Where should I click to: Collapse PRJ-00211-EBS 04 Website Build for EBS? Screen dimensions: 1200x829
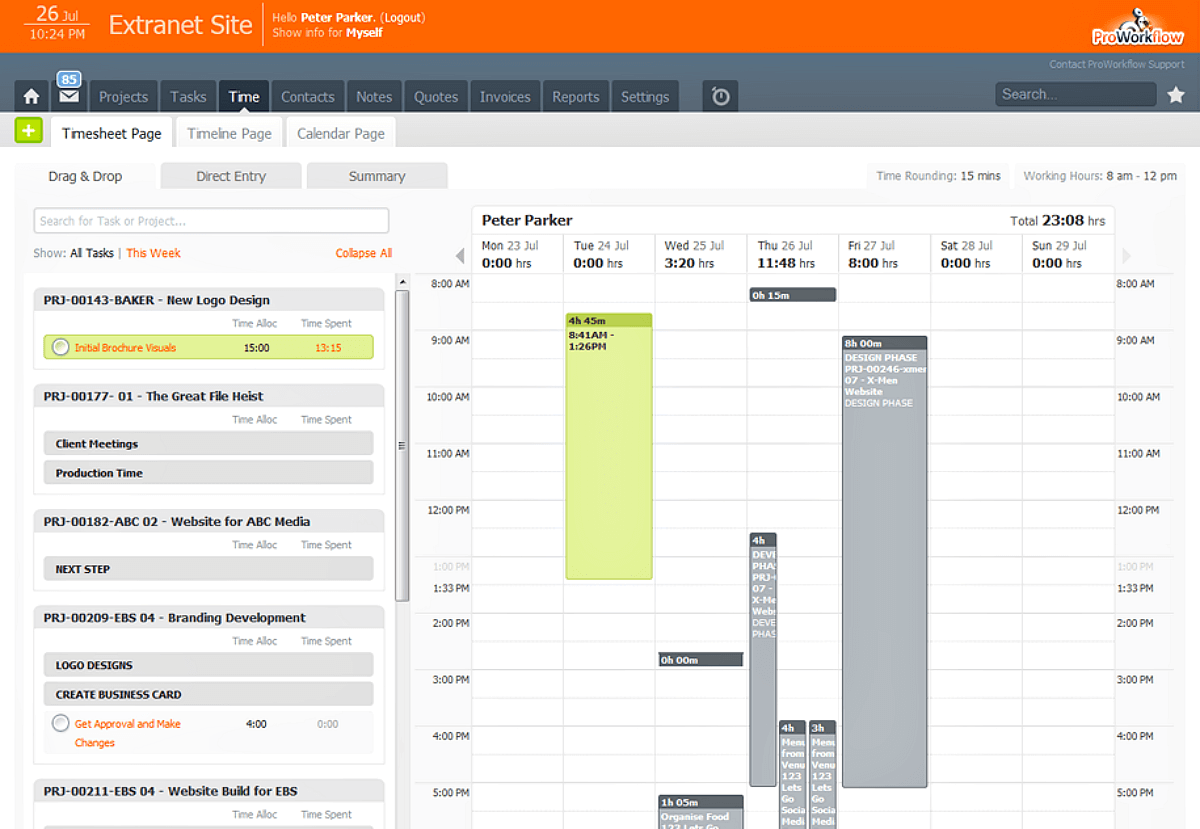coord(209,791)
